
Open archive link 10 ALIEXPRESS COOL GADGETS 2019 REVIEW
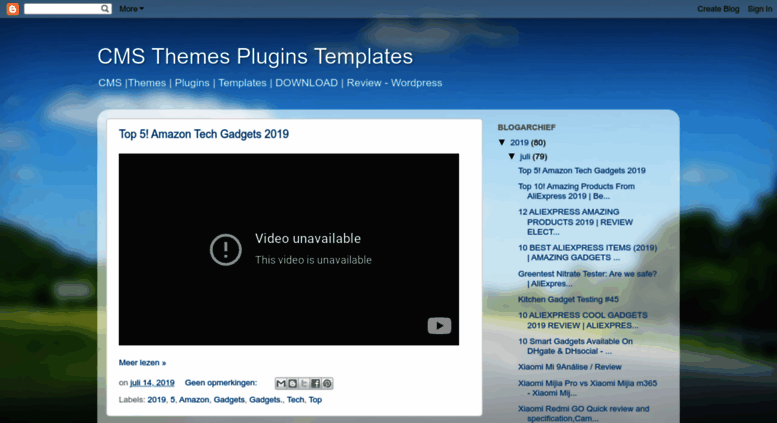tap(583, 320)
